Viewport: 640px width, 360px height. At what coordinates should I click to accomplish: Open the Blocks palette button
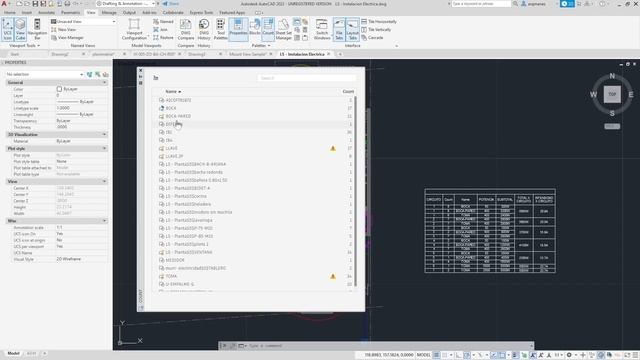click(255, 27)
